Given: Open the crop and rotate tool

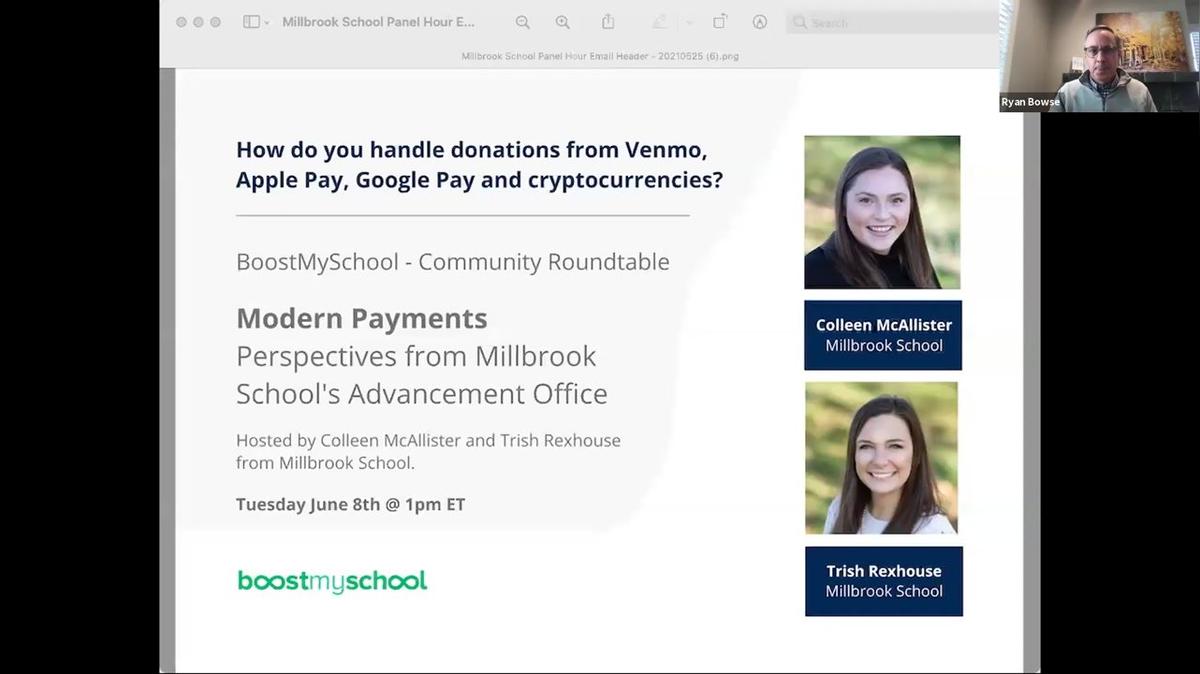Looking at the screenshot, I should [719, 21].
